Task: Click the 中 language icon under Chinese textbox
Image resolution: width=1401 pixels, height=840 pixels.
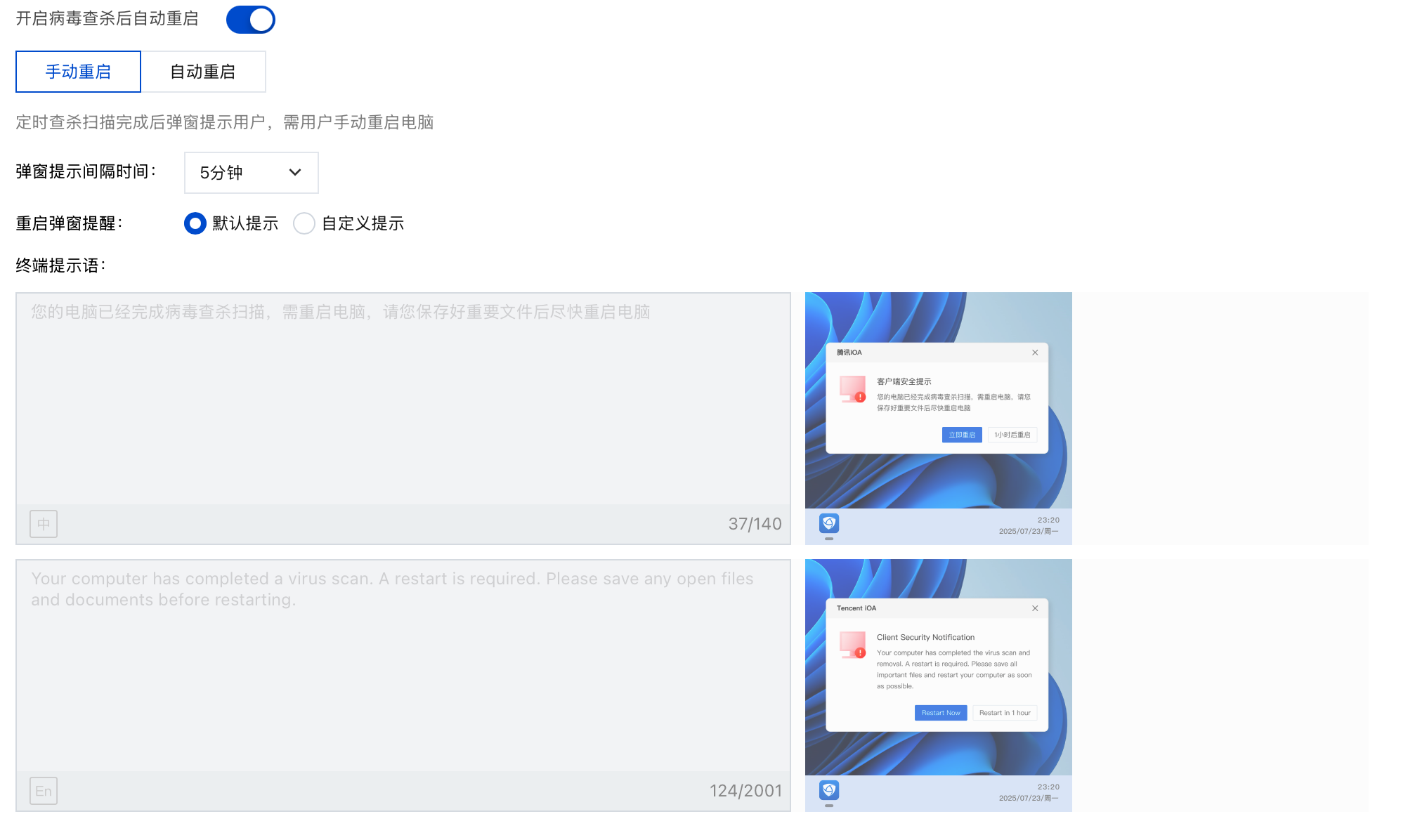Action: 44,524
